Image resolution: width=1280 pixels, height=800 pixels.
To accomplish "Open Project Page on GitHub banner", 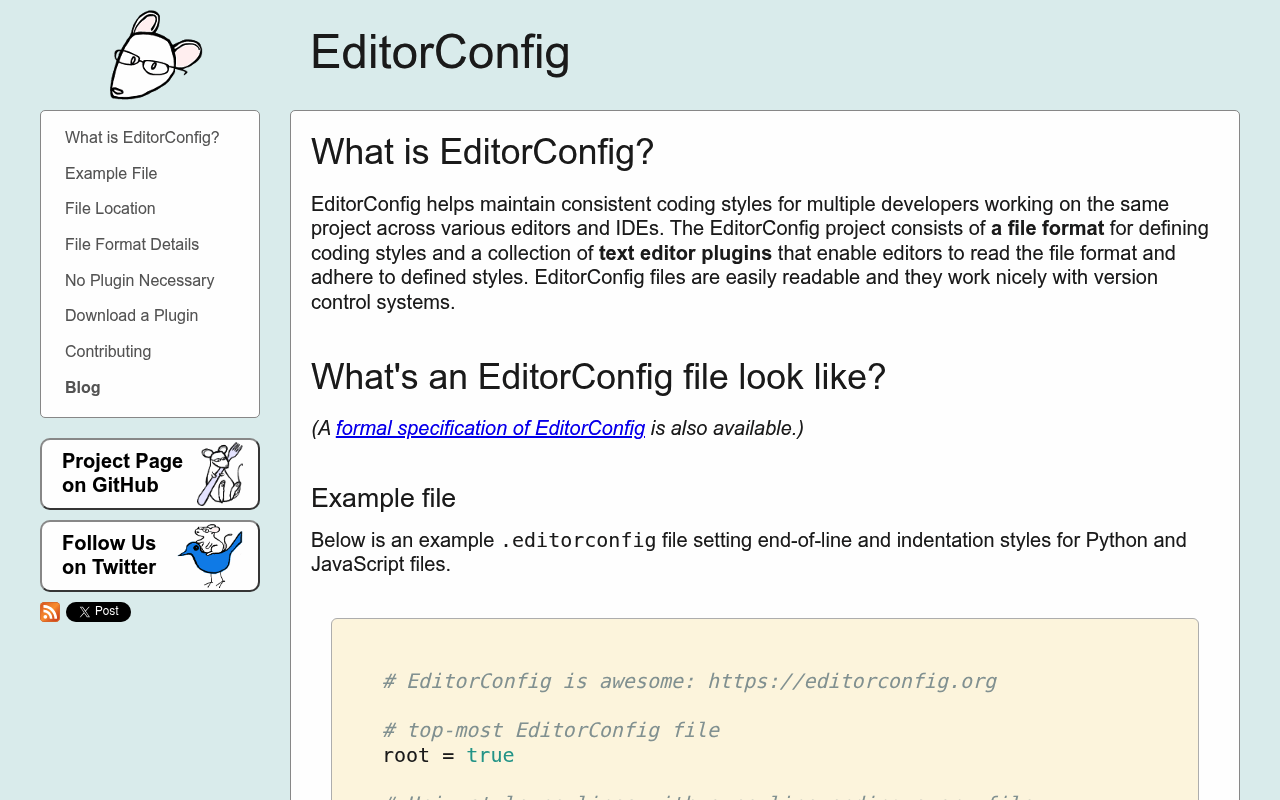I will (x=150, y=474).
